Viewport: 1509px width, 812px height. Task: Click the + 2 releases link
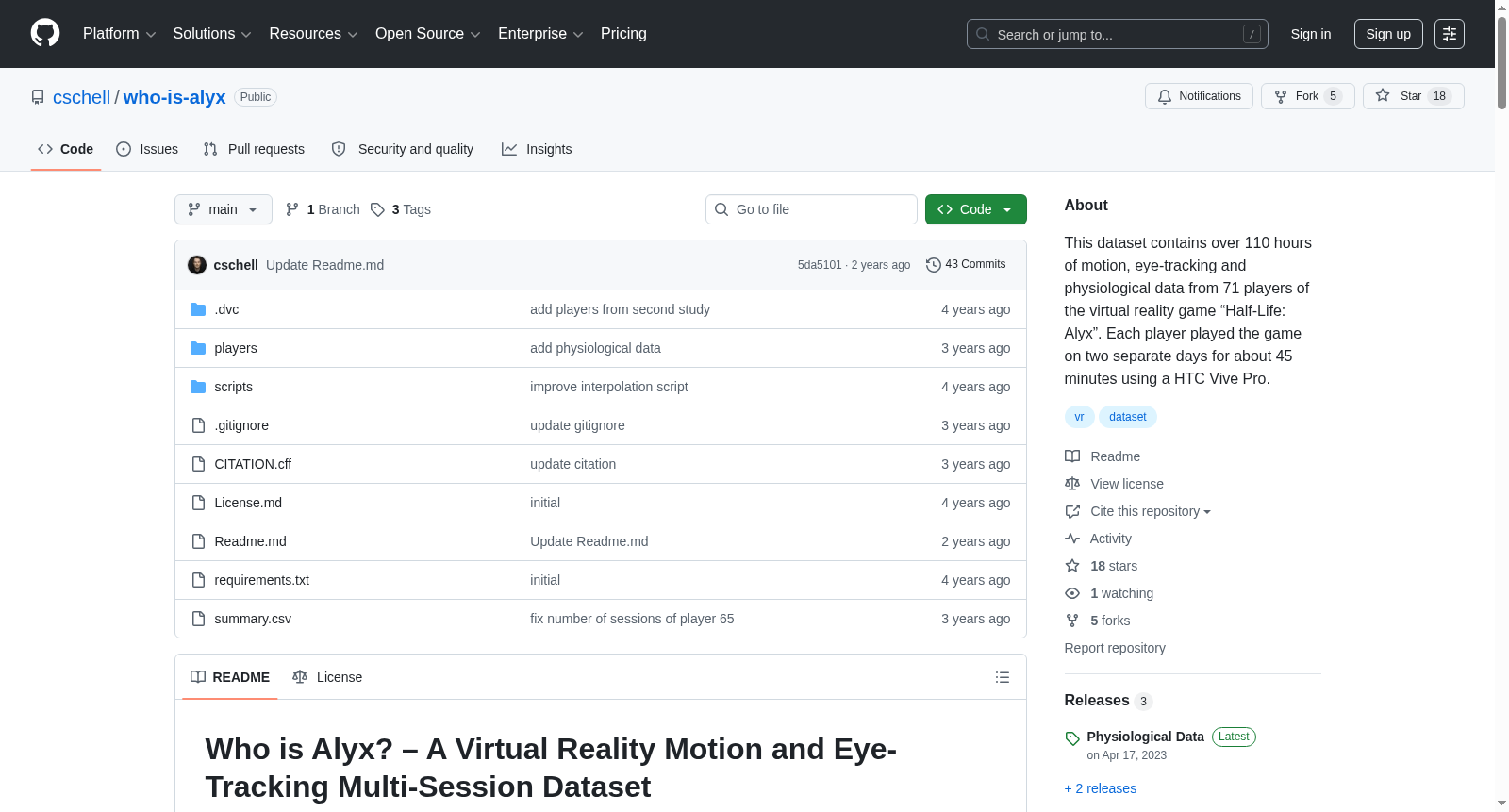(1101, 788)
